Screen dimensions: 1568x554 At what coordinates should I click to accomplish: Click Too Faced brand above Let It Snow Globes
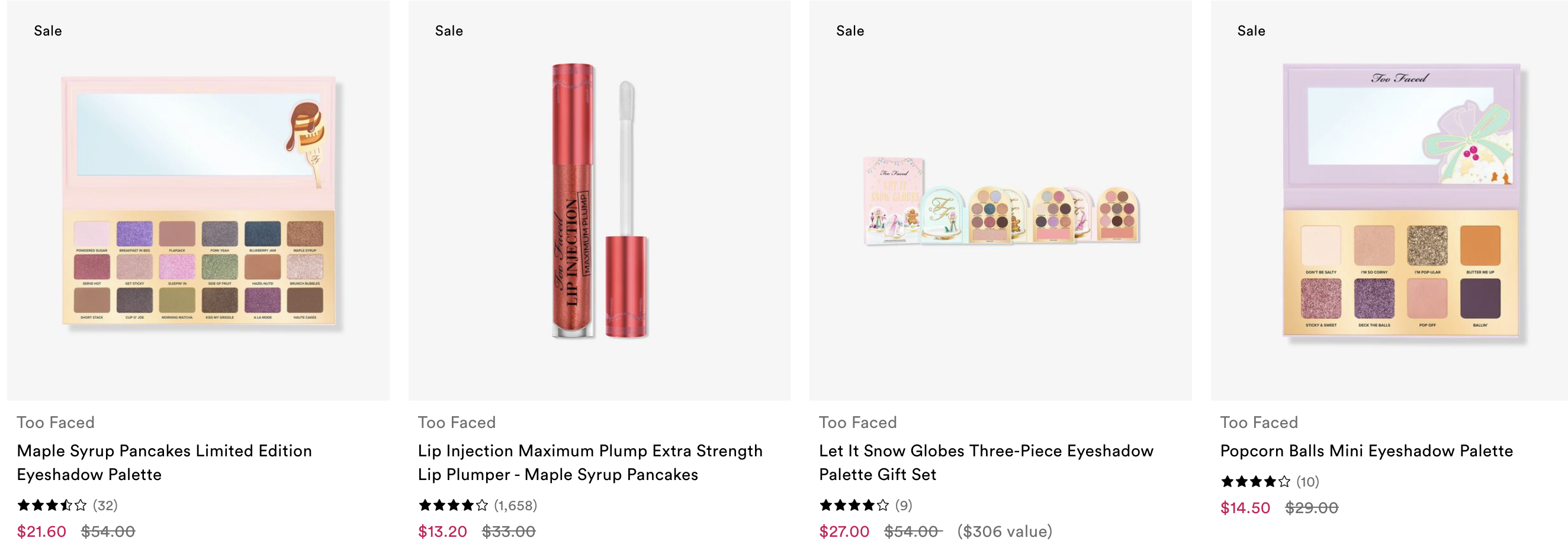click(x=857, y=422)
